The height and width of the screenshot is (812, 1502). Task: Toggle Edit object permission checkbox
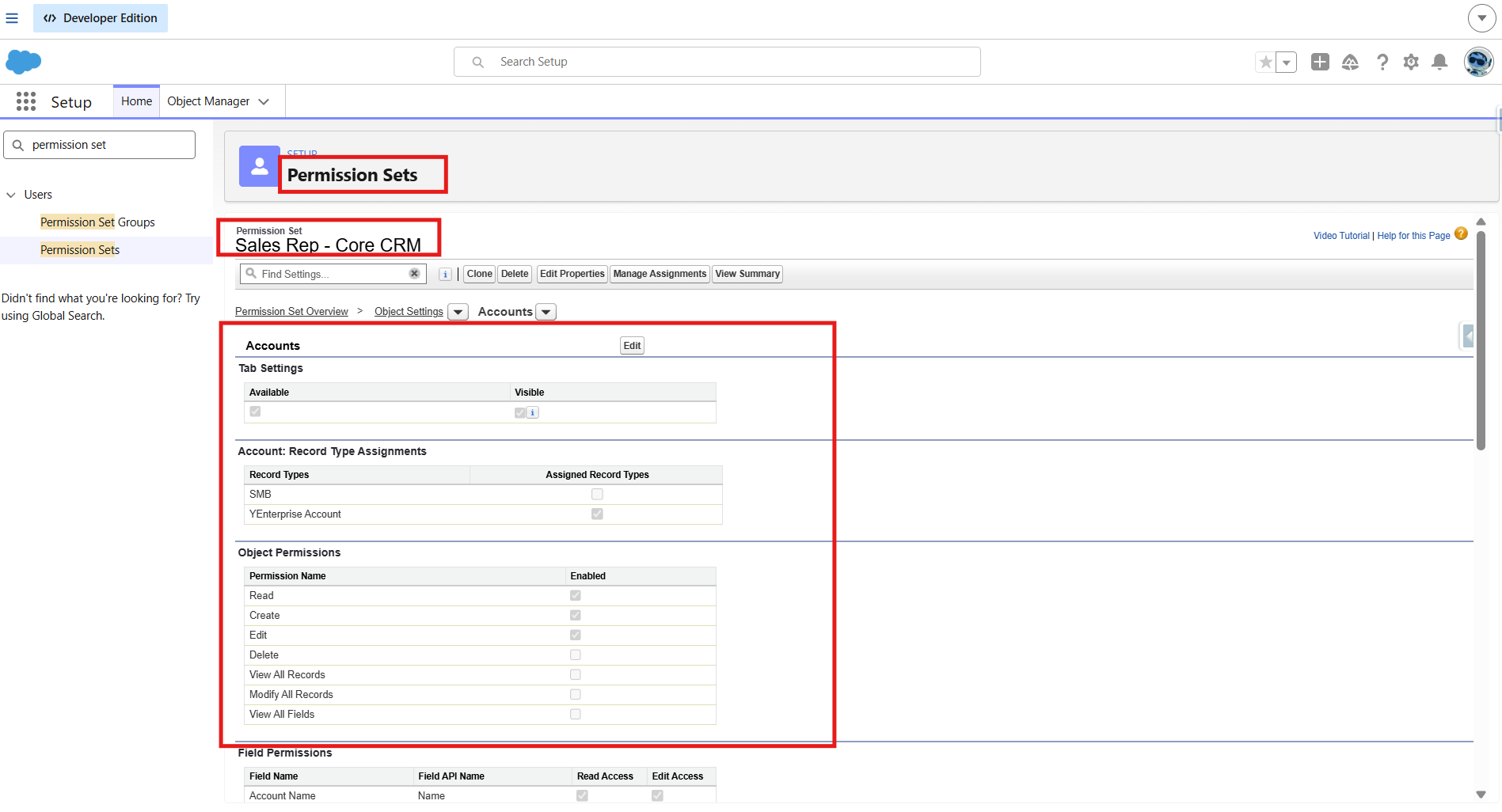click(x=576, y=635)
